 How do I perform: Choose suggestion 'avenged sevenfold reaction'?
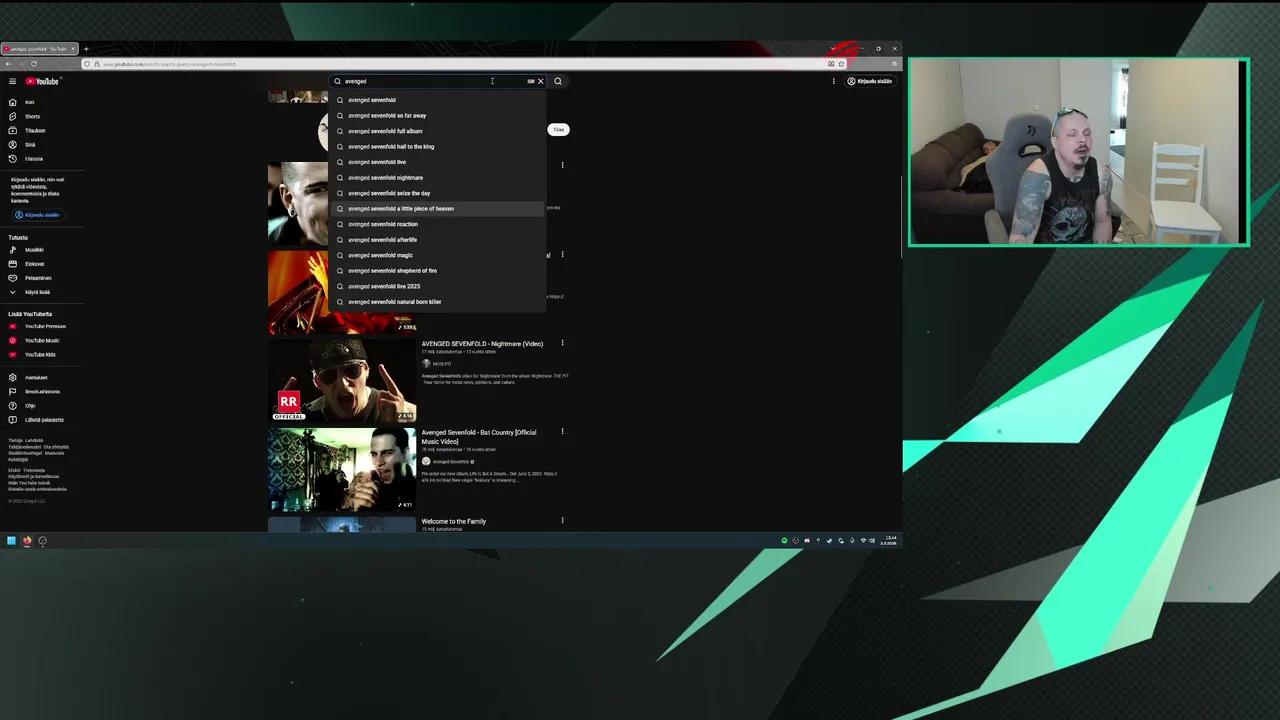pyautogui.click(x=437, y=224)
